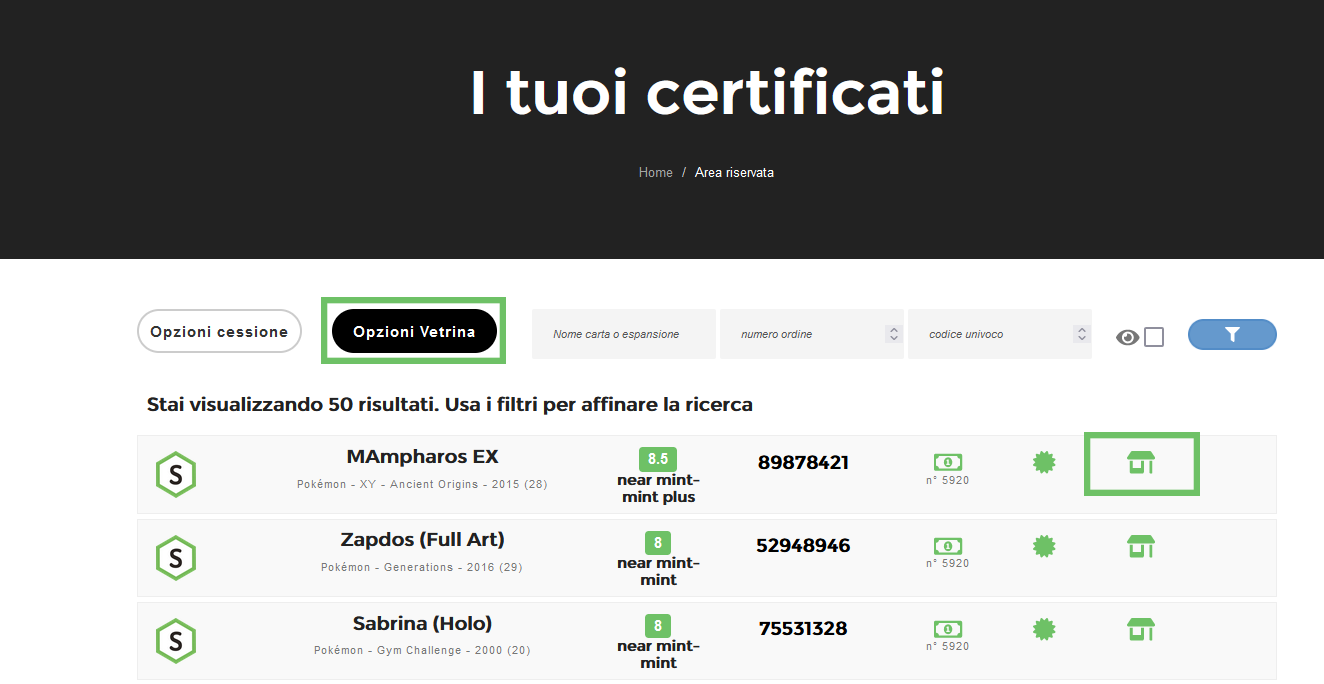Select the Zapdos (Full Art) card title
The width and height of the screenshot is (1324, 684).
[x=422, y=540]
